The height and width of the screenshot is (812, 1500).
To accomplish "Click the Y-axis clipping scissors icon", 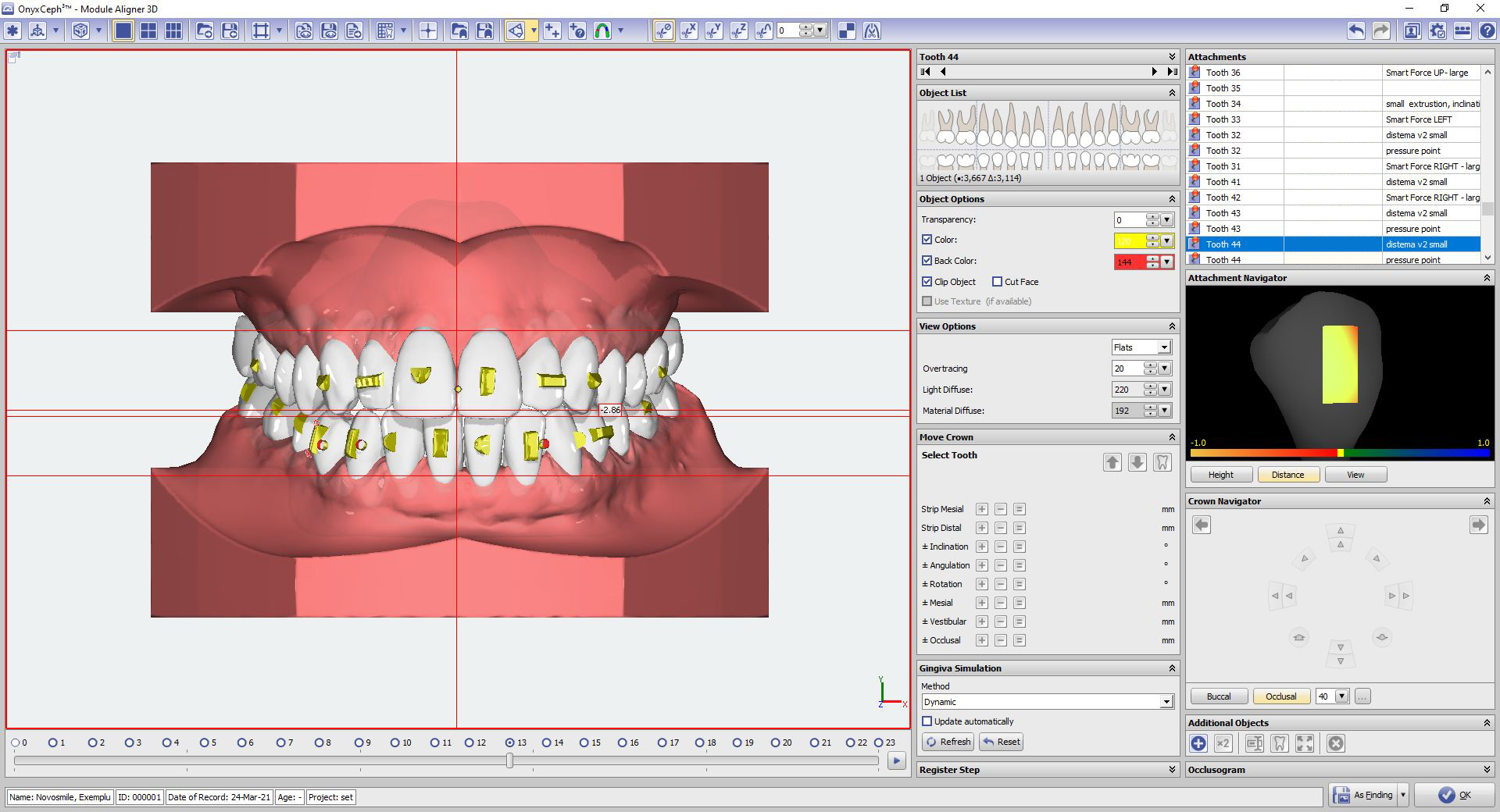I will 714,30.
